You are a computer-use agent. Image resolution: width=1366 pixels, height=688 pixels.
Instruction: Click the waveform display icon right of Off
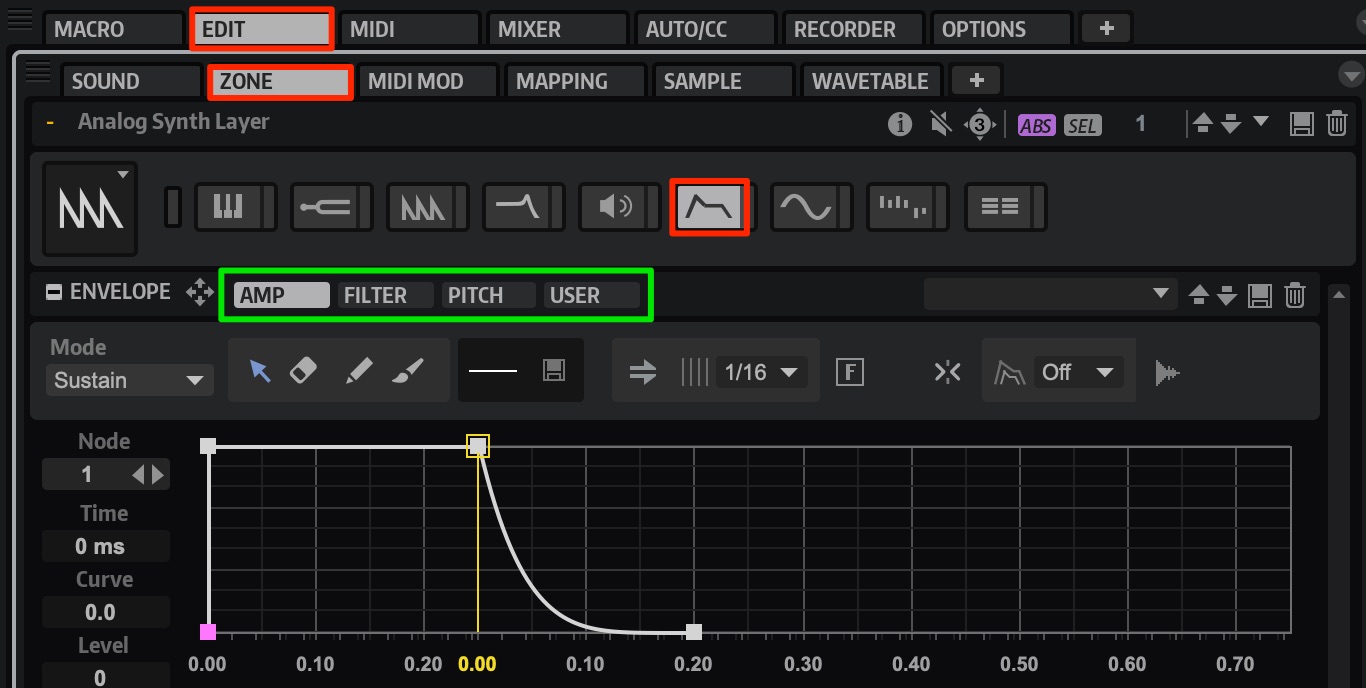1167,373
